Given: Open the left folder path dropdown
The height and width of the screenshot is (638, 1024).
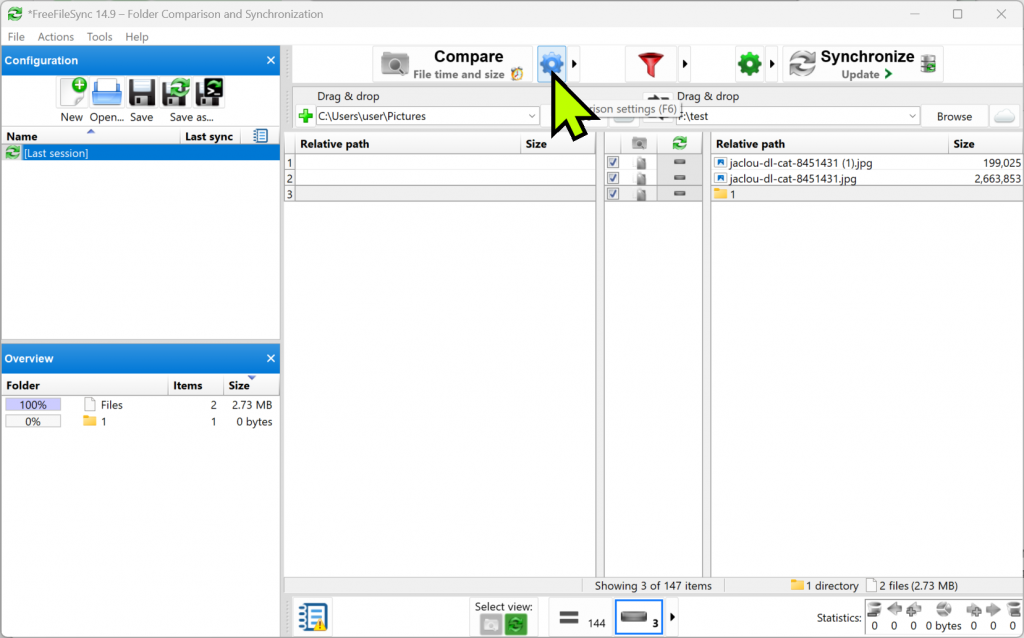Looking at the screenshot, I should 534,115.
